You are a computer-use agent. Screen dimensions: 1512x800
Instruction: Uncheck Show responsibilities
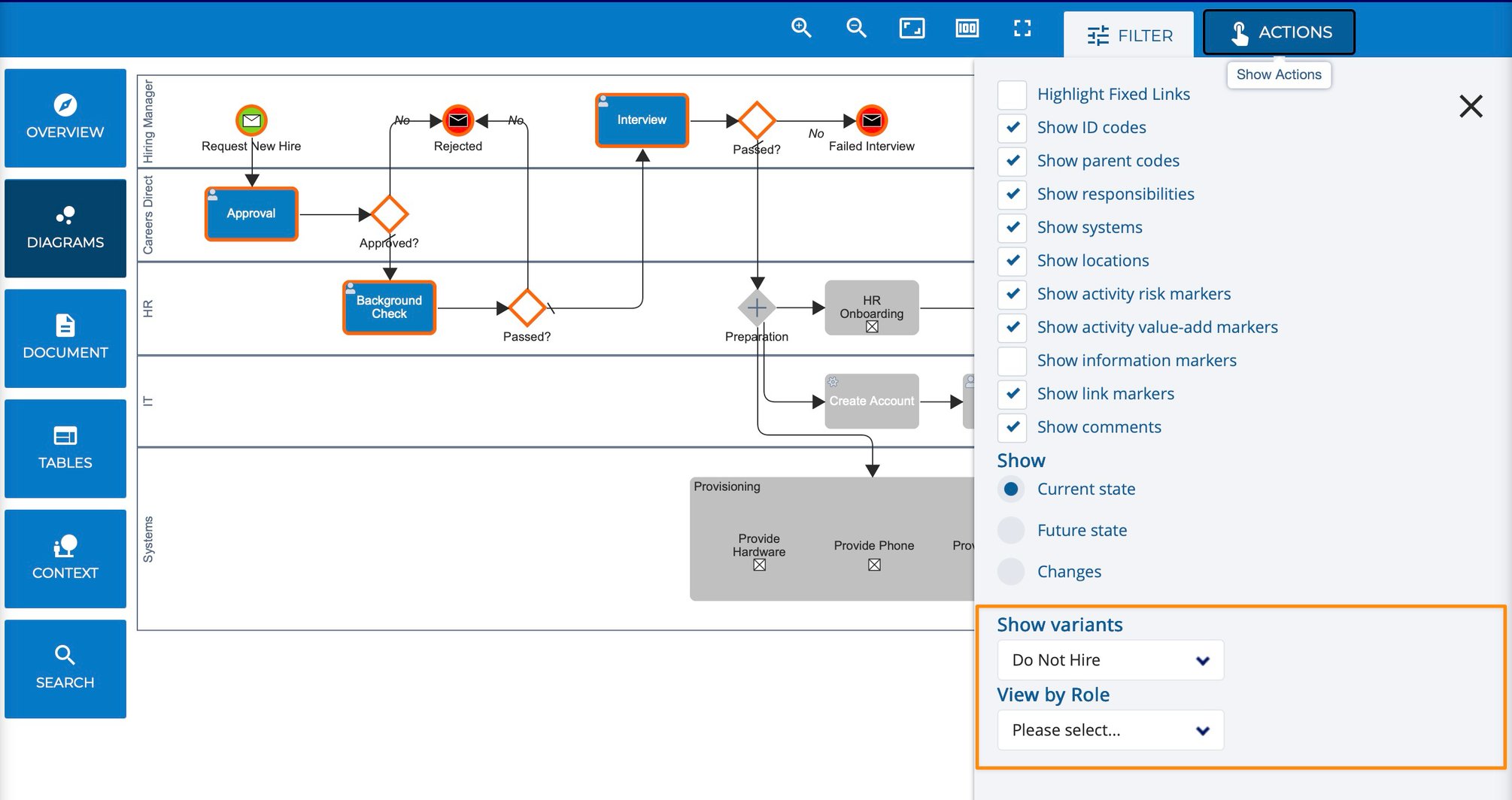[x=1012, y=194]
